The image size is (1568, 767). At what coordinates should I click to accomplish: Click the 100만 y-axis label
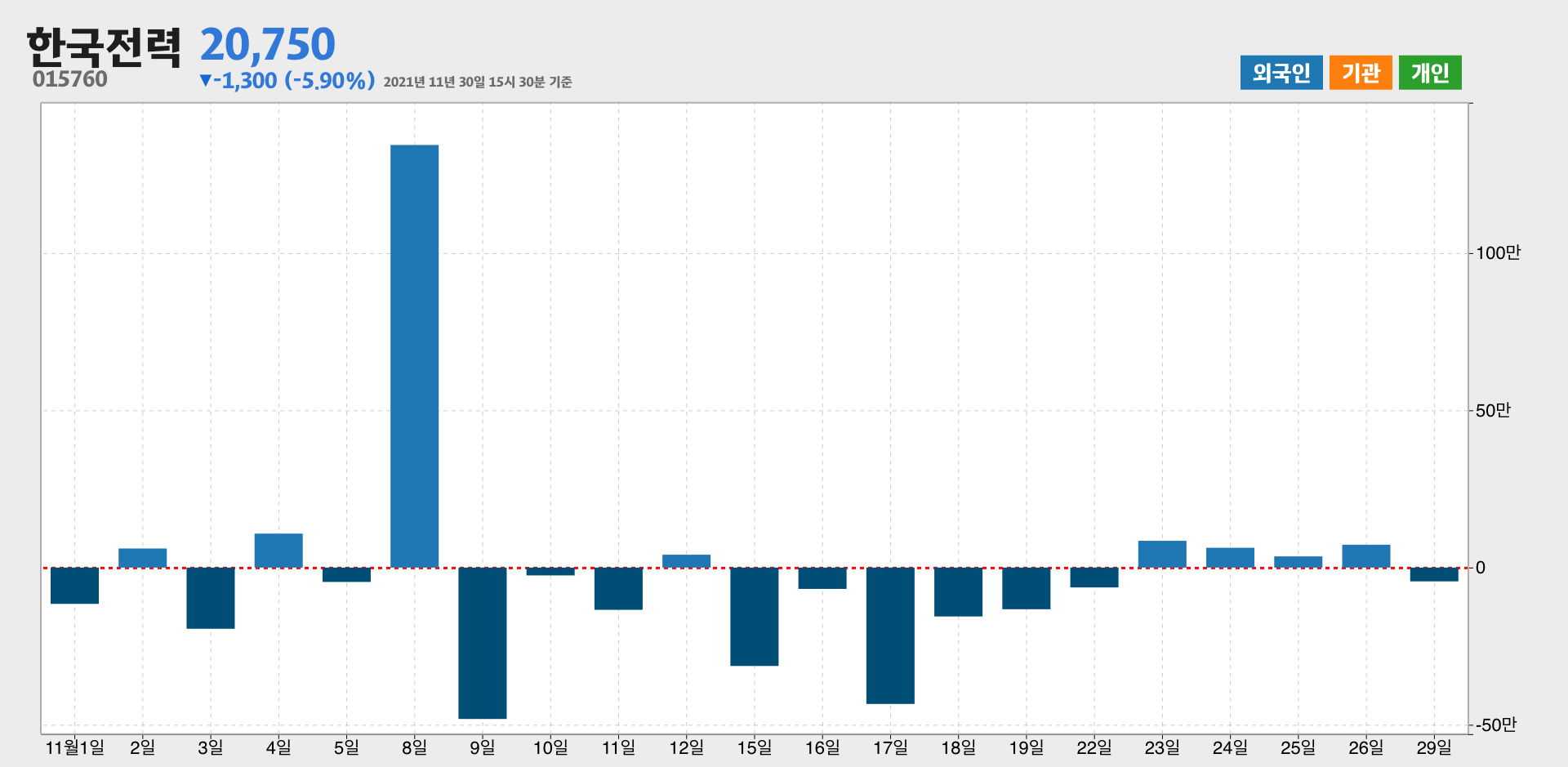1498,253
